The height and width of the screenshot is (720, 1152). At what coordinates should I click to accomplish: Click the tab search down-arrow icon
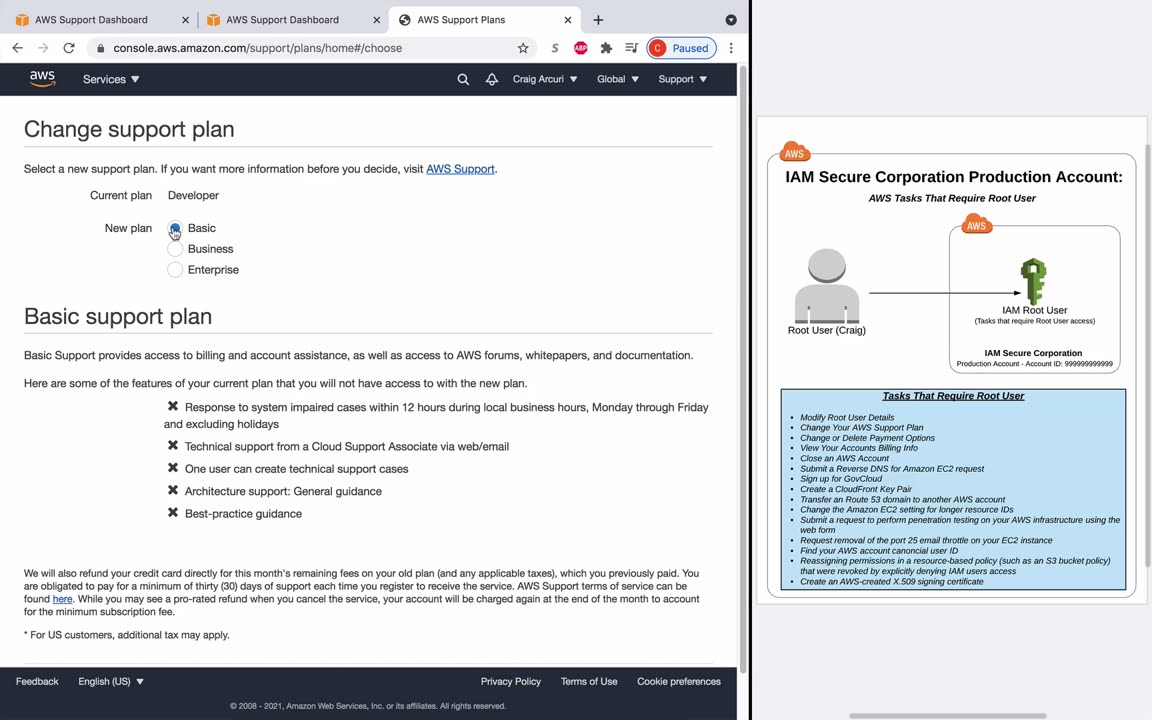pyautogui.click(x=731, y=20)
